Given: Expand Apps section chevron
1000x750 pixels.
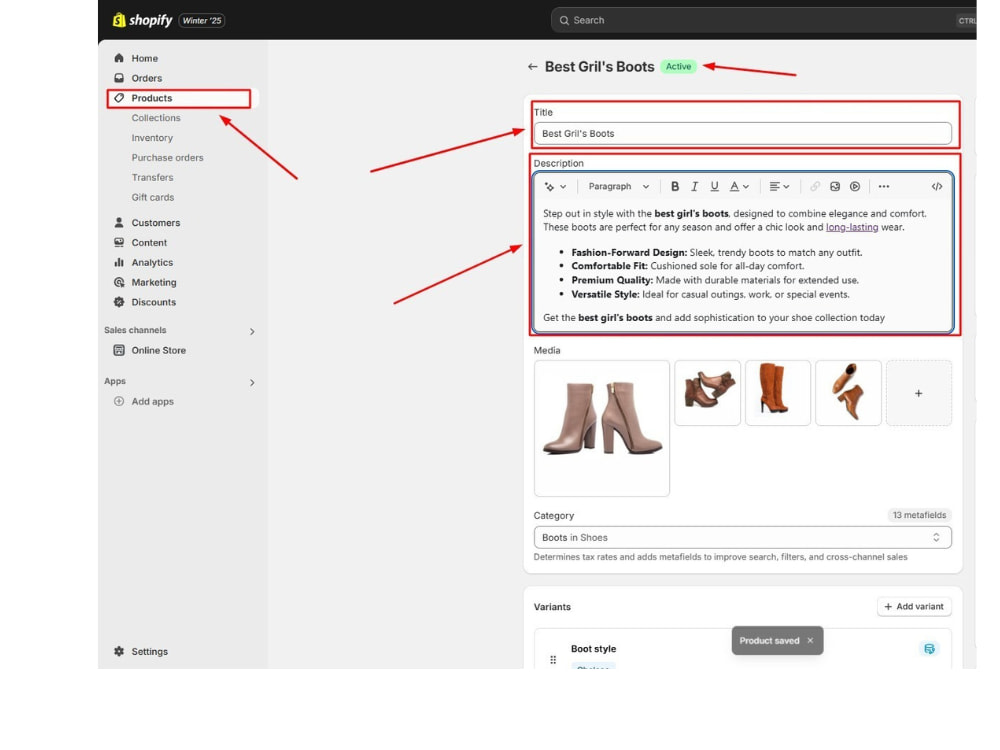Looking at the screenshot, I should click(x=252, y=383).
